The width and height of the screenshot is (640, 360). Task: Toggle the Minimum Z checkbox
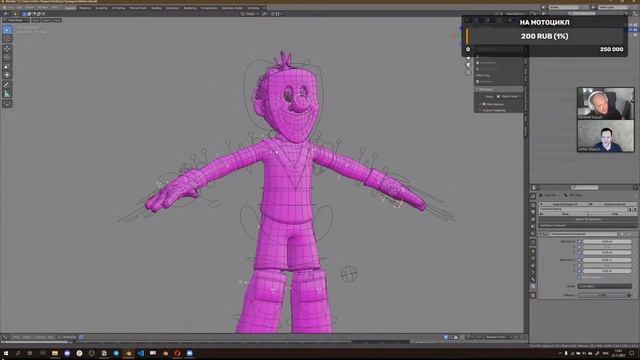click(x=579, y=252)
